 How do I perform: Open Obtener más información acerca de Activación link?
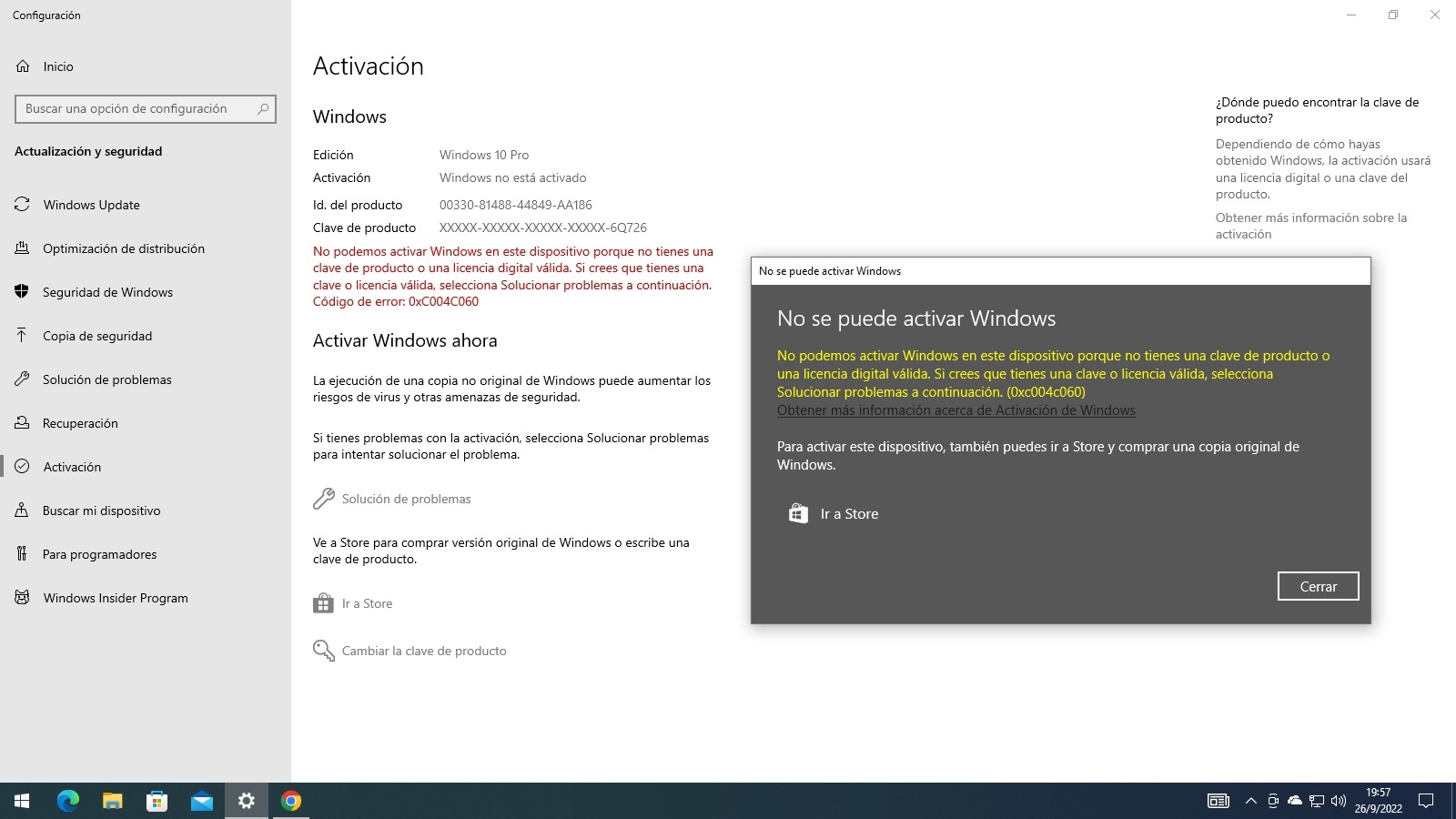956,410
